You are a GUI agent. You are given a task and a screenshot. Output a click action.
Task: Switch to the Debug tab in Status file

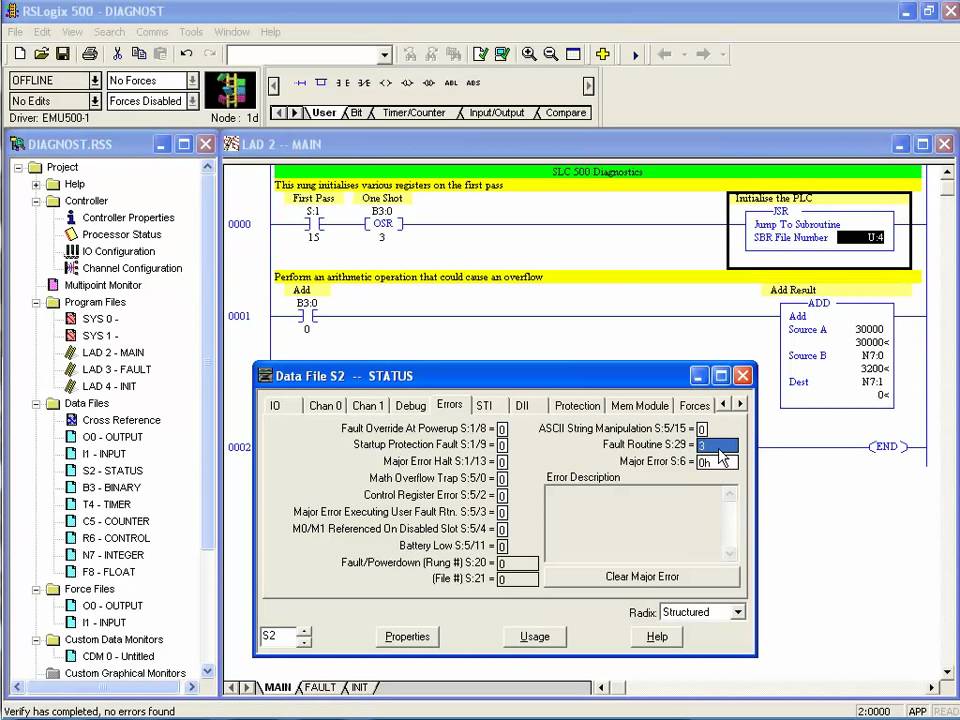(x=410, y=405)
